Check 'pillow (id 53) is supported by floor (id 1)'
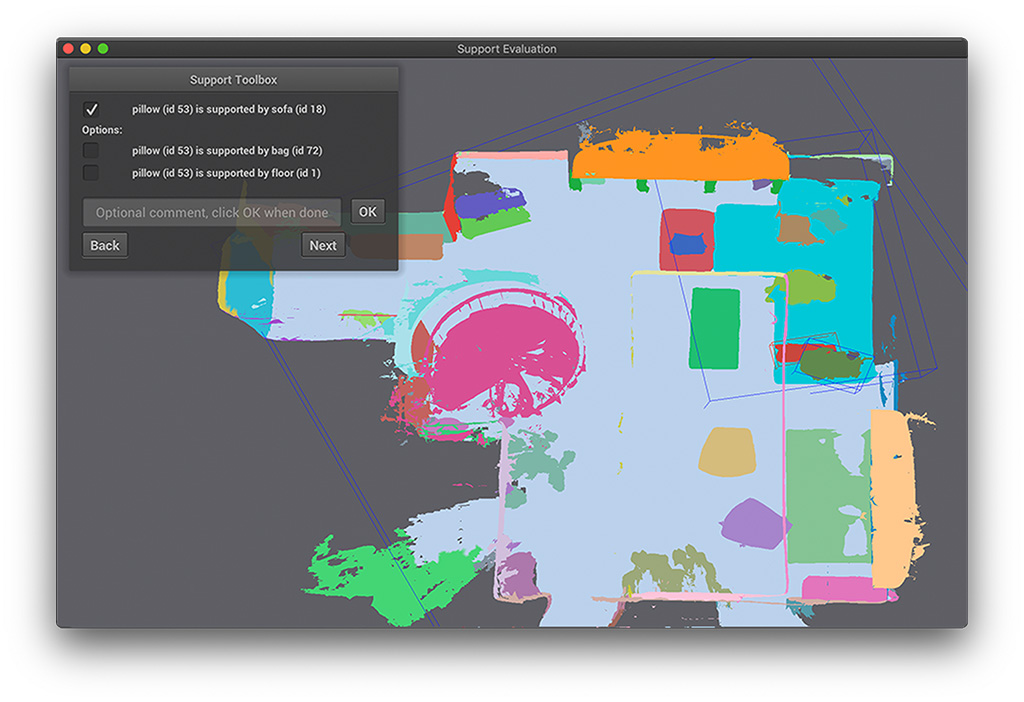The image size is (1024, 702). click(91, 172)
